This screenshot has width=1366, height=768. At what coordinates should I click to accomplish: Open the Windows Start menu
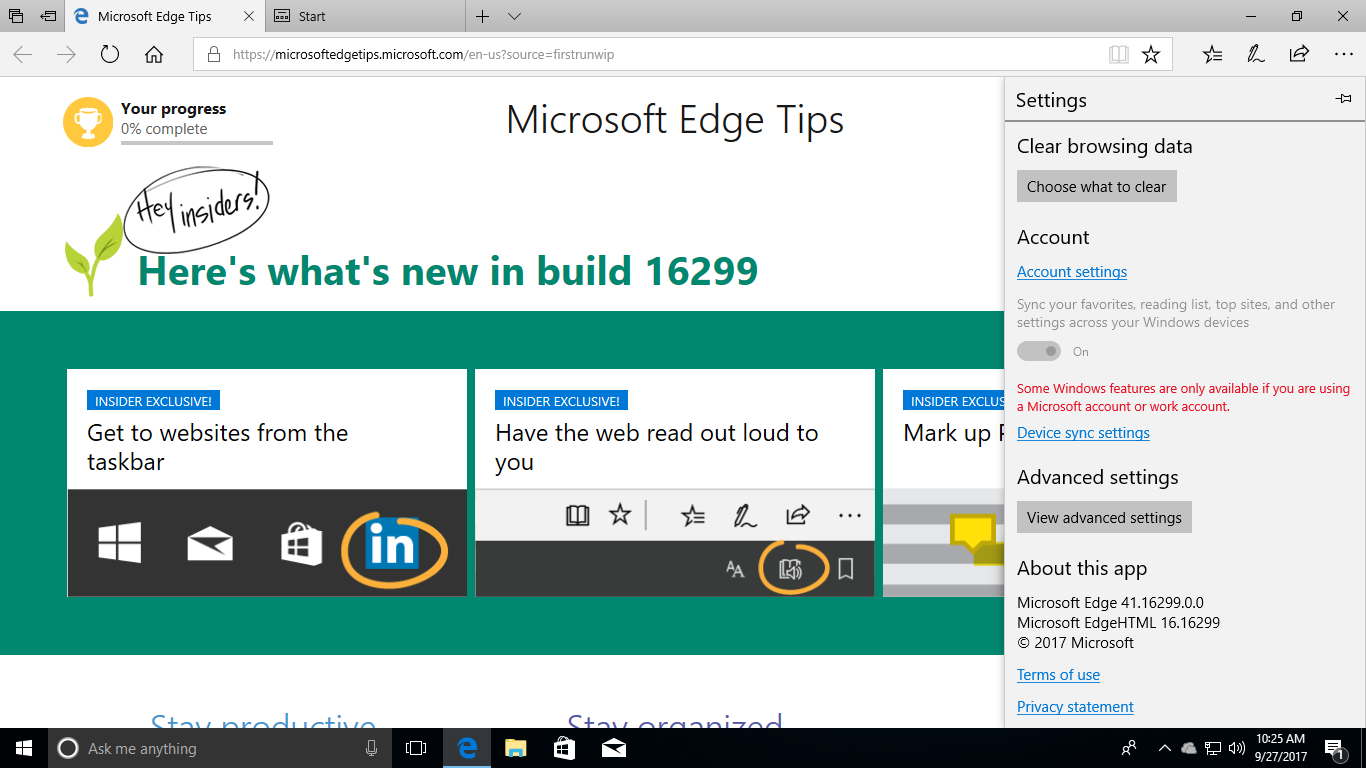pos(24,748)
